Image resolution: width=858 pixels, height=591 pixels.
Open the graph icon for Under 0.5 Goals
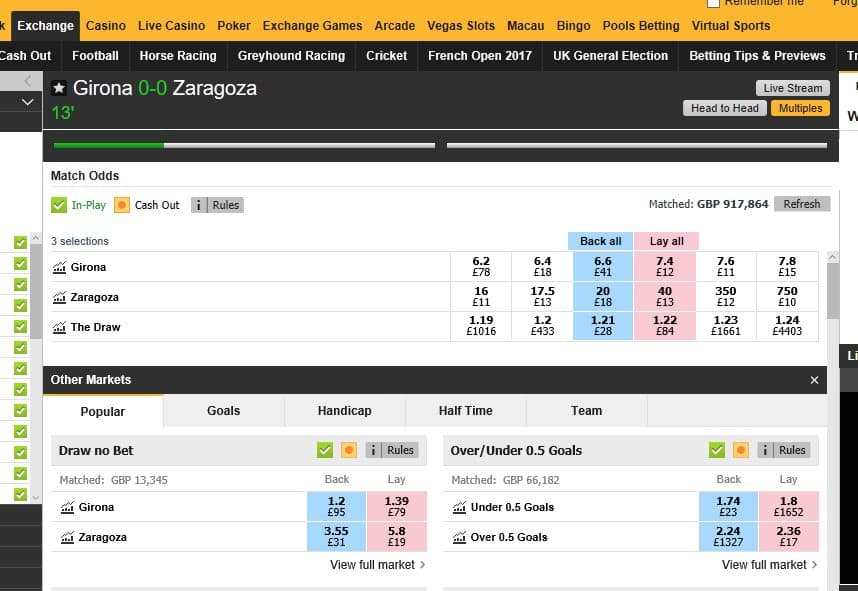click(459, 507)
